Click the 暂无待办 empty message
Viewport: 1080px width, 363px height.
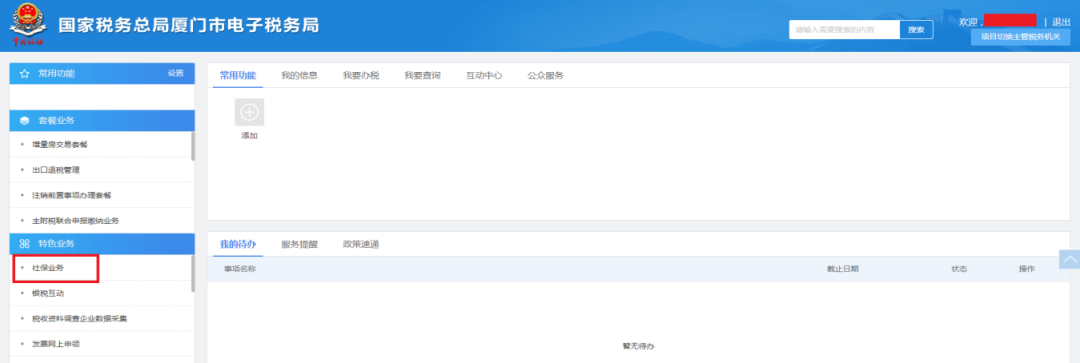pyautogui.click(x=638, y=346)
